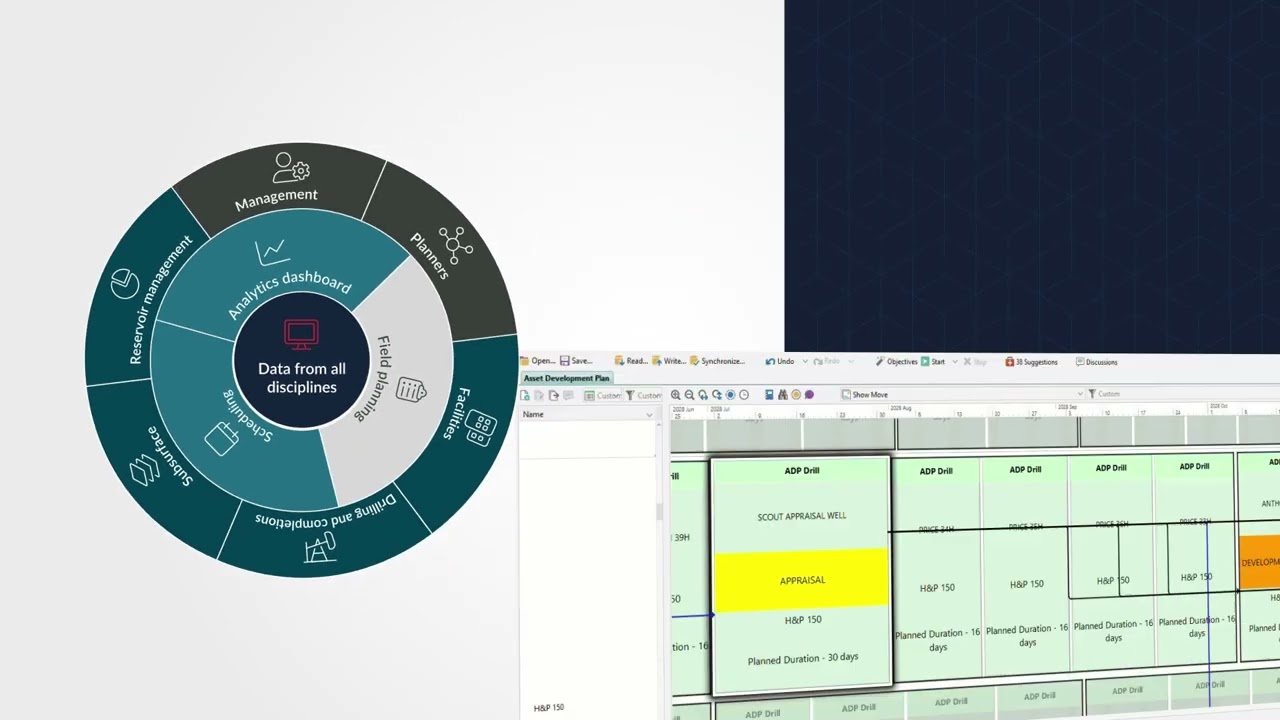1280x720 pixels.
Task: Zoom in on the Gantt timeline
Action: (x=676, y=395)
